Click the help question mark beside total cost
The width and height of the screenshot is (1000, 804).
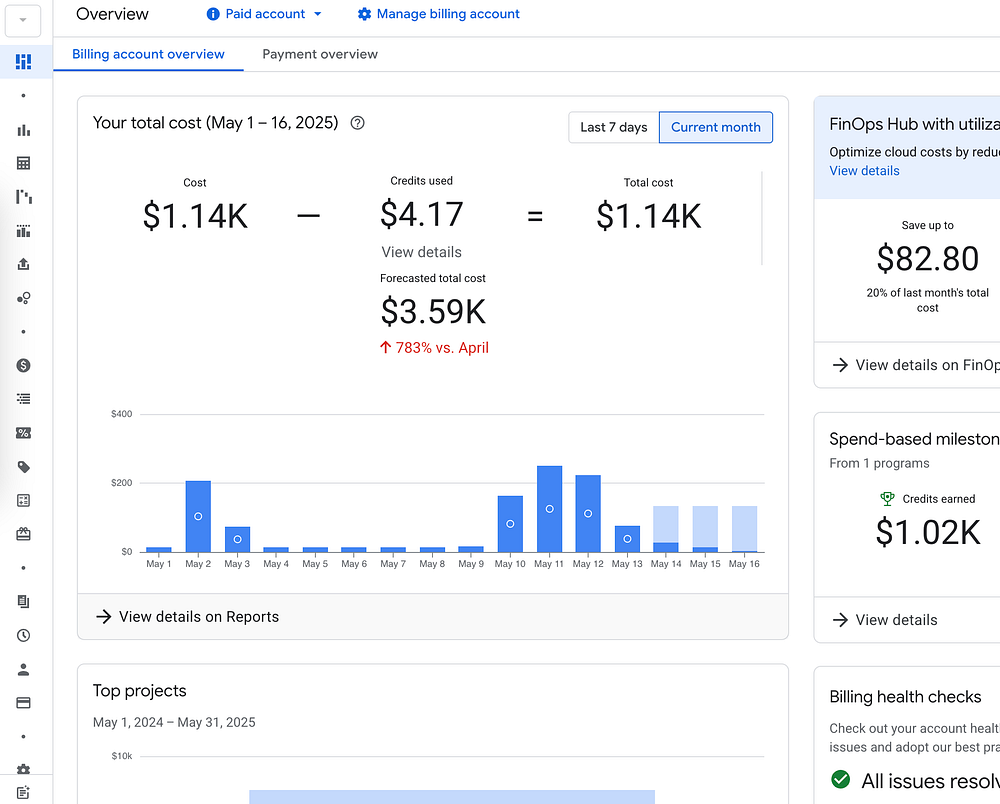358,124
